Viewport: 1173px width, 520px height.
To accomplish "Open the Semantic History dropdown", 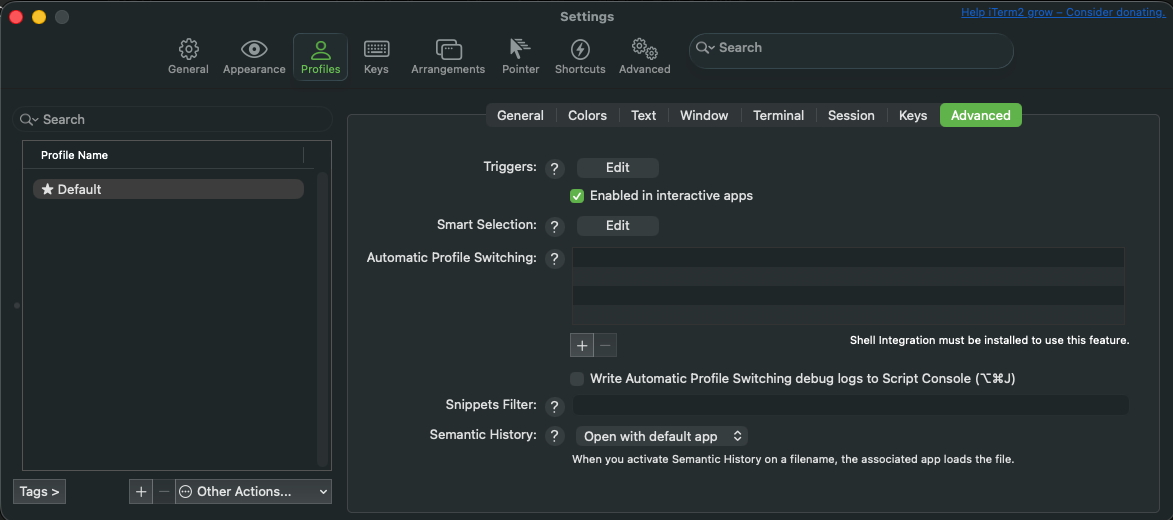I will pos(662,436).
